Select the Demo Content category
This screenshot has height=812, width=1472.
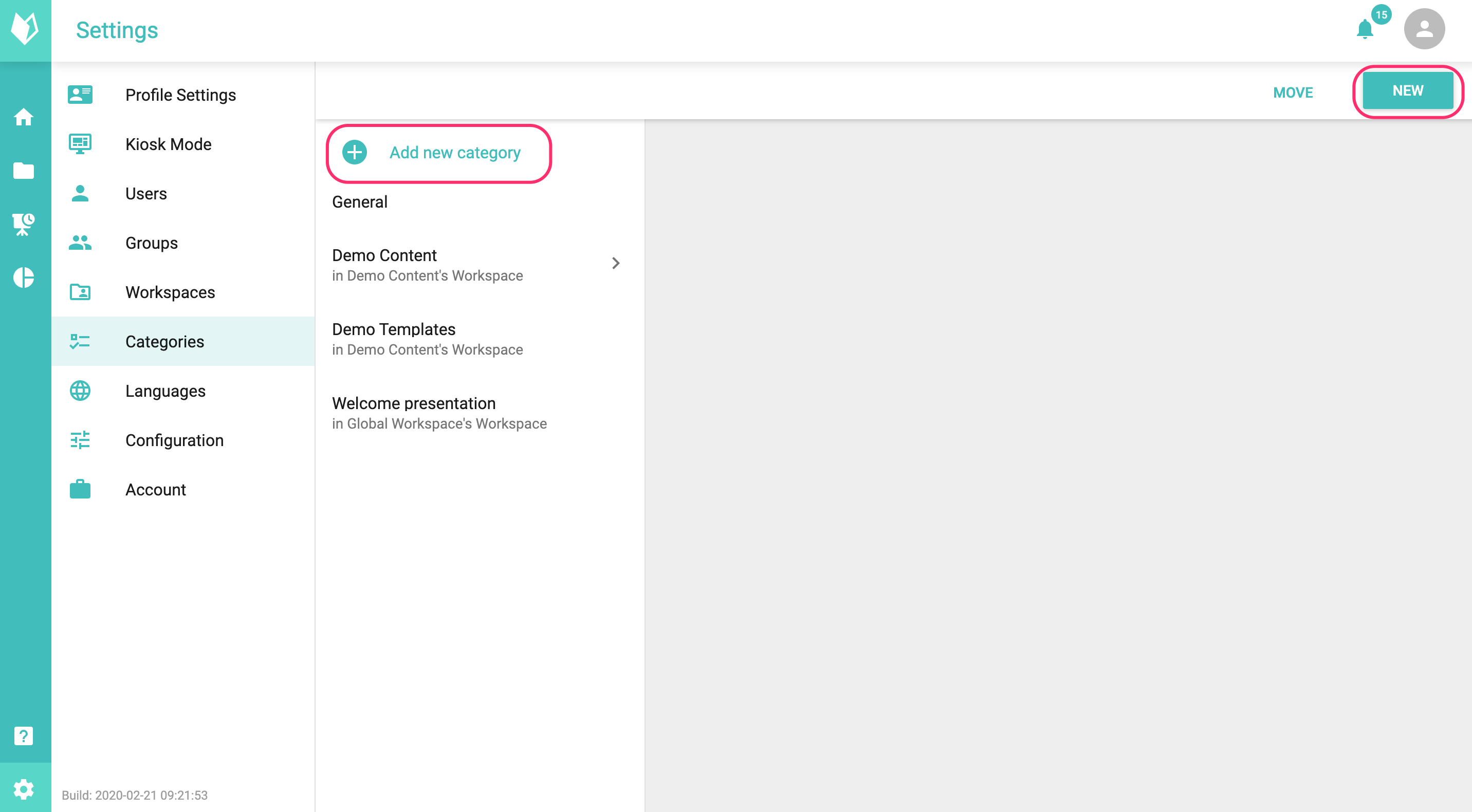[480, 265]
